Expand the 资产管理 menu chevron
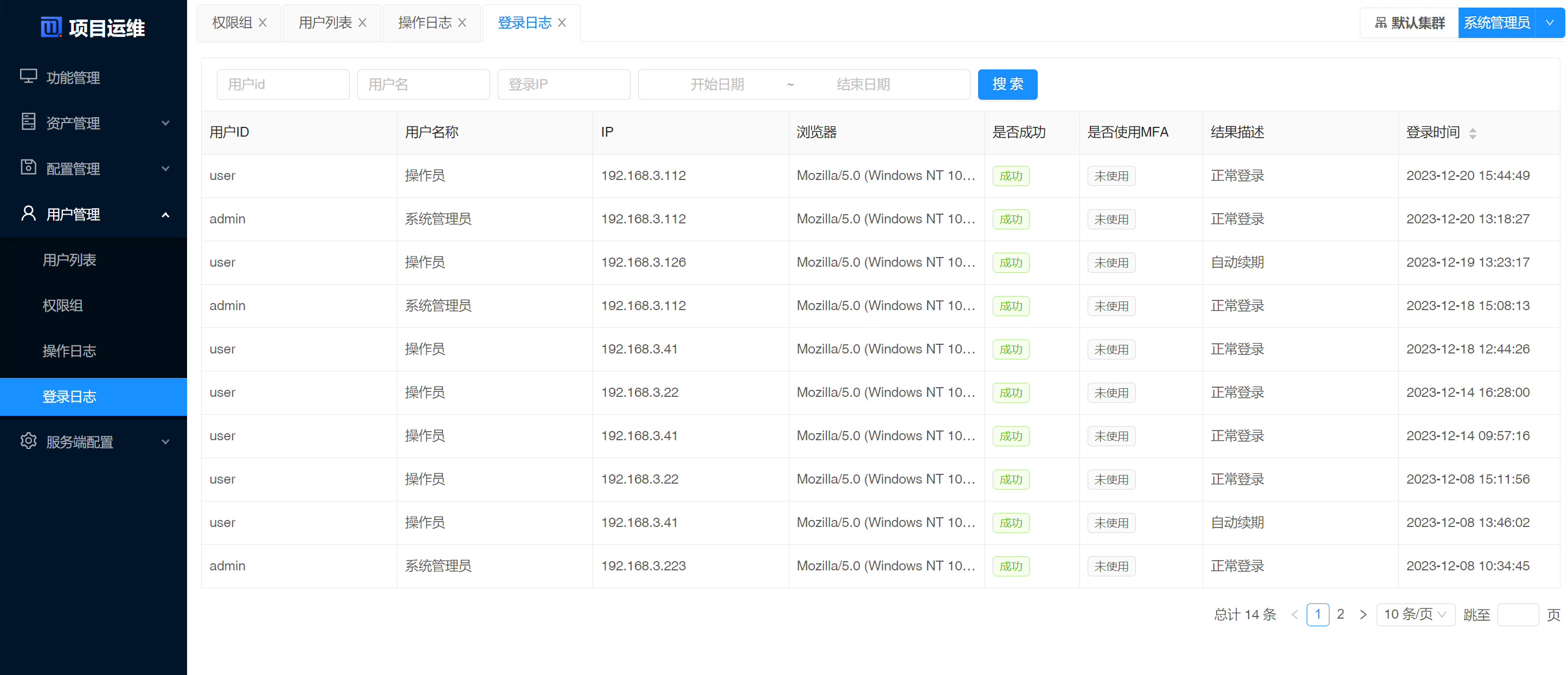 coord(165,123)
